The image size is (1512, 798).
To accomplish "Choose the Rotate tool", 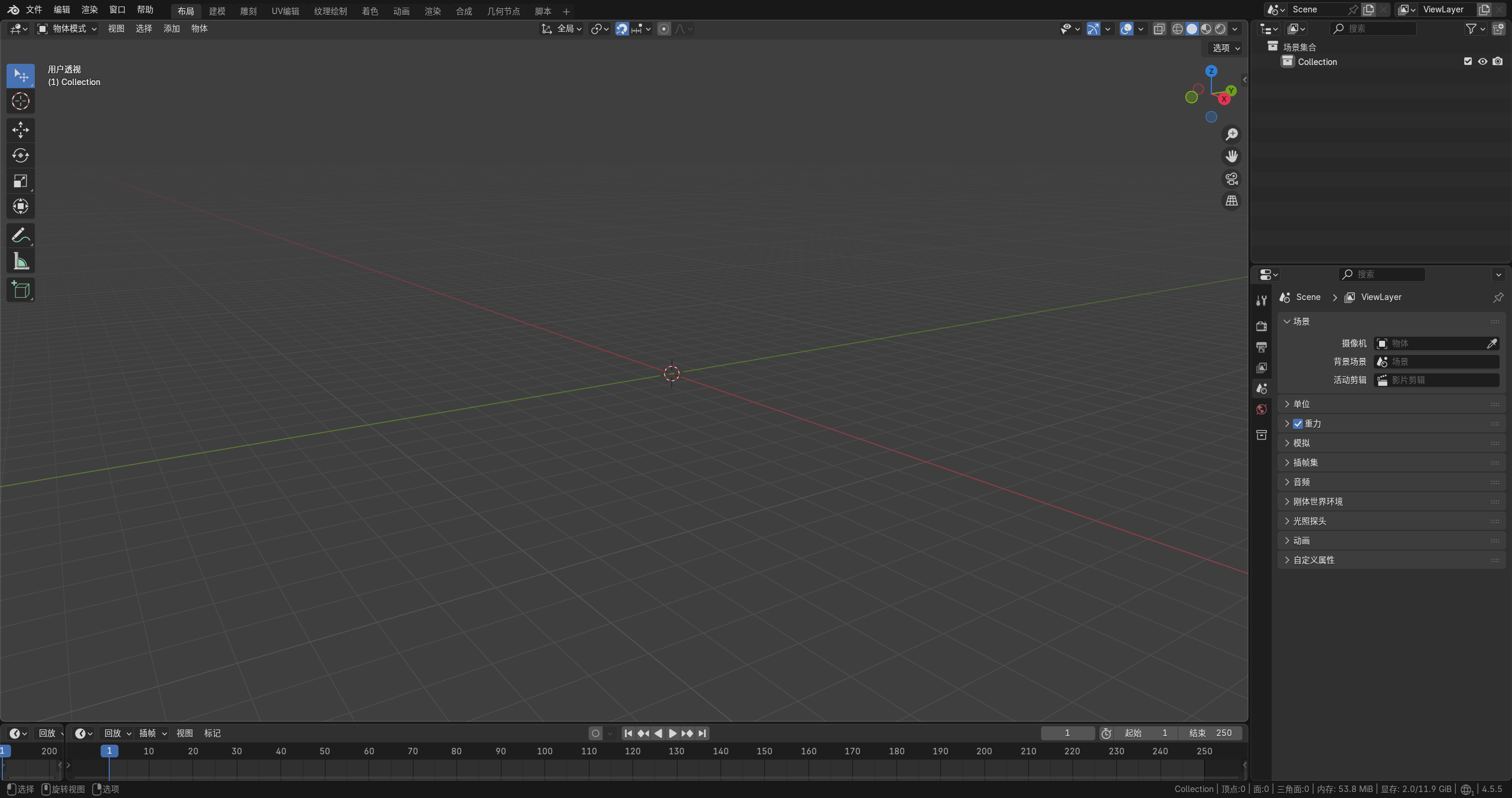I will 21,155.
